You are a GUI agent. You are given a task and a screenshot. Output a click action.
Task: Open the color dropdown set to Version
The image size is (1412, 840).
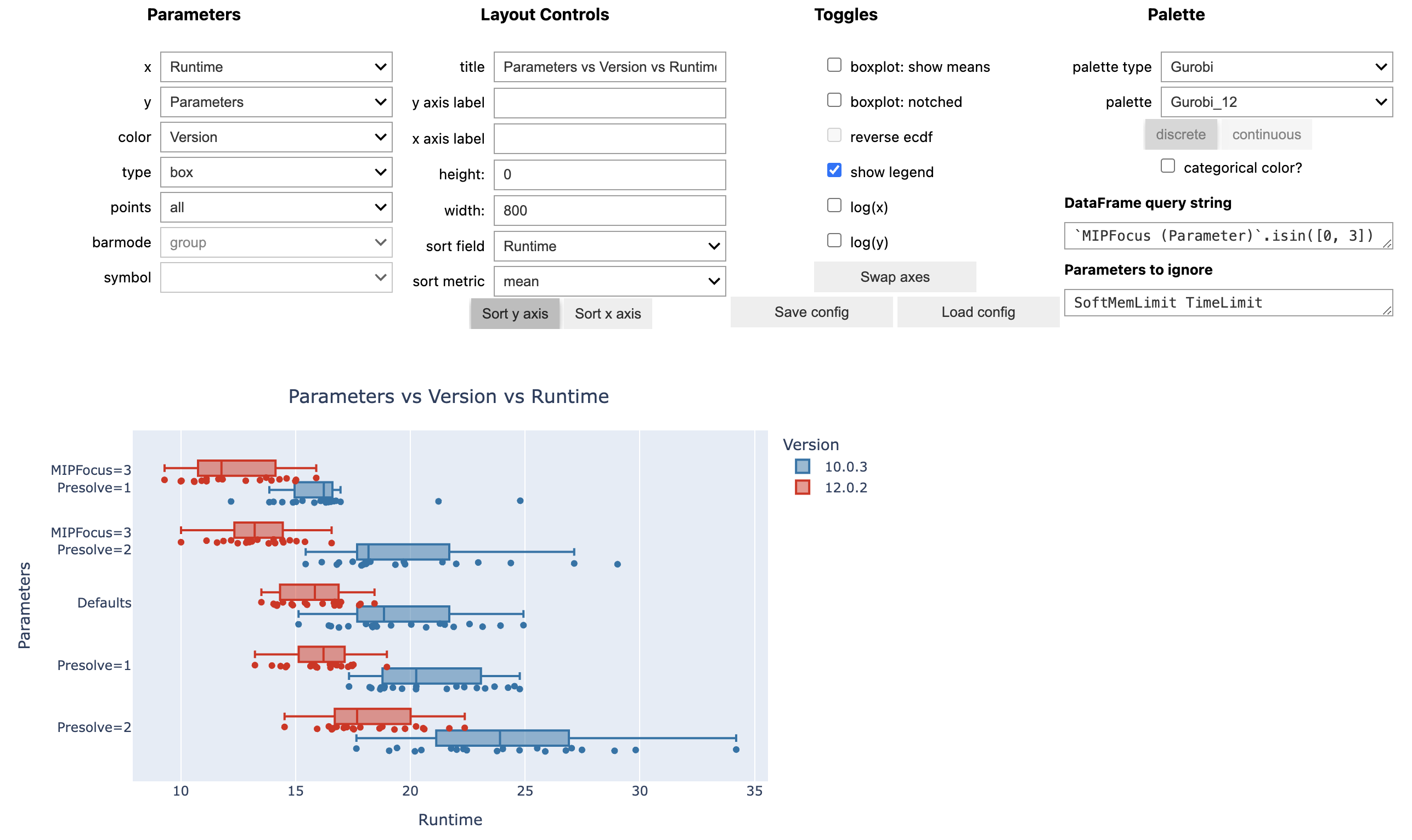pos(276,137)
